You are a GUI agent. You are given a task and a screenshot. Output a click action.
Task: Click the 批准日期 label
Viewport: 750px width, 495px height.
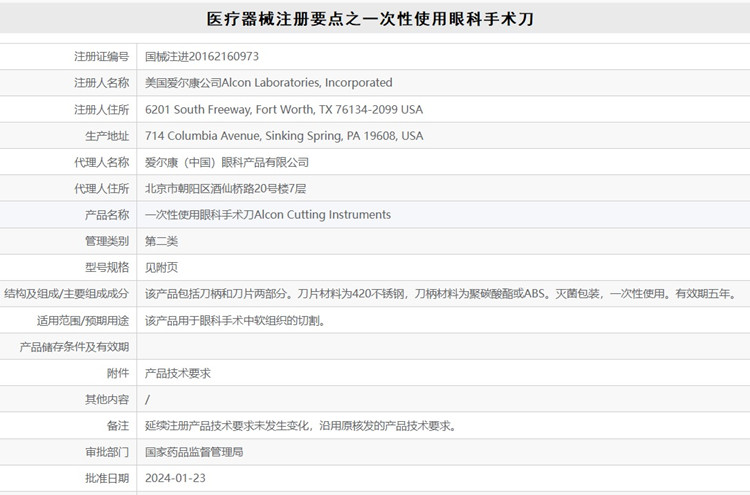pos(107,478)
